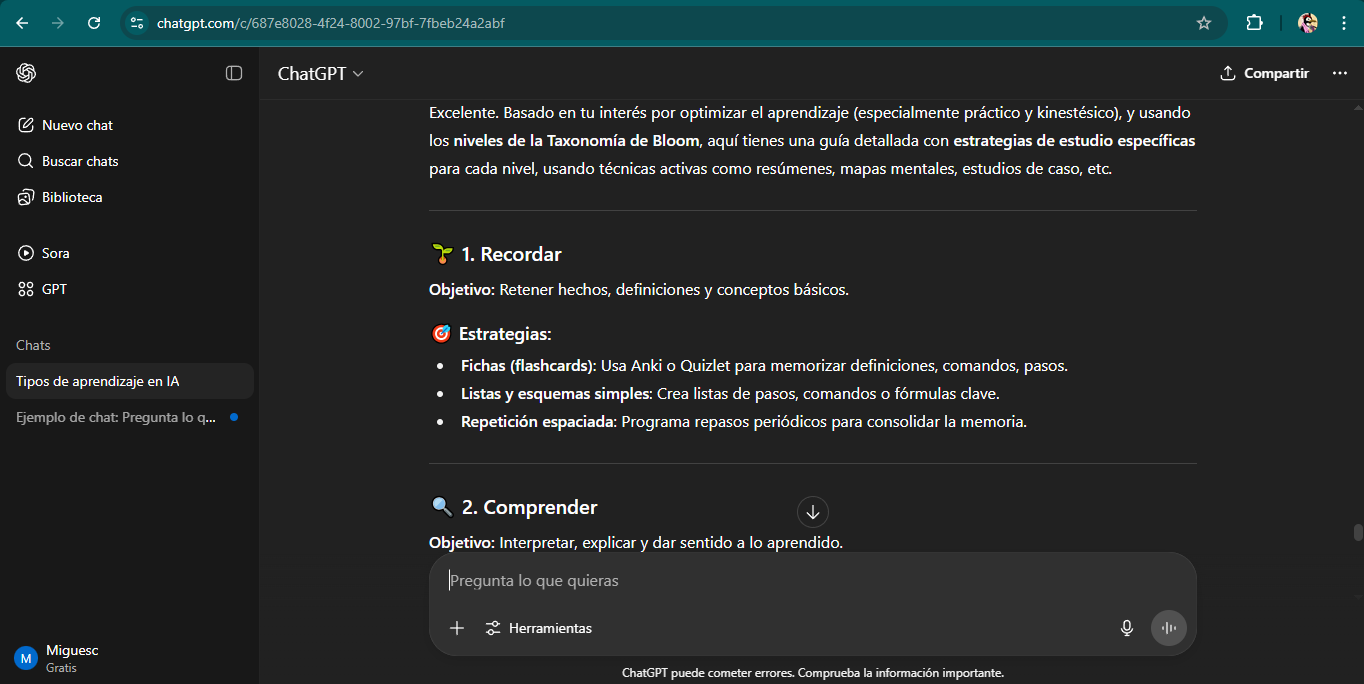Click 'niveles de la Taxonomía de Bloom' text
Viewport: 1364px width, 684px height.
tap(576, 141)
